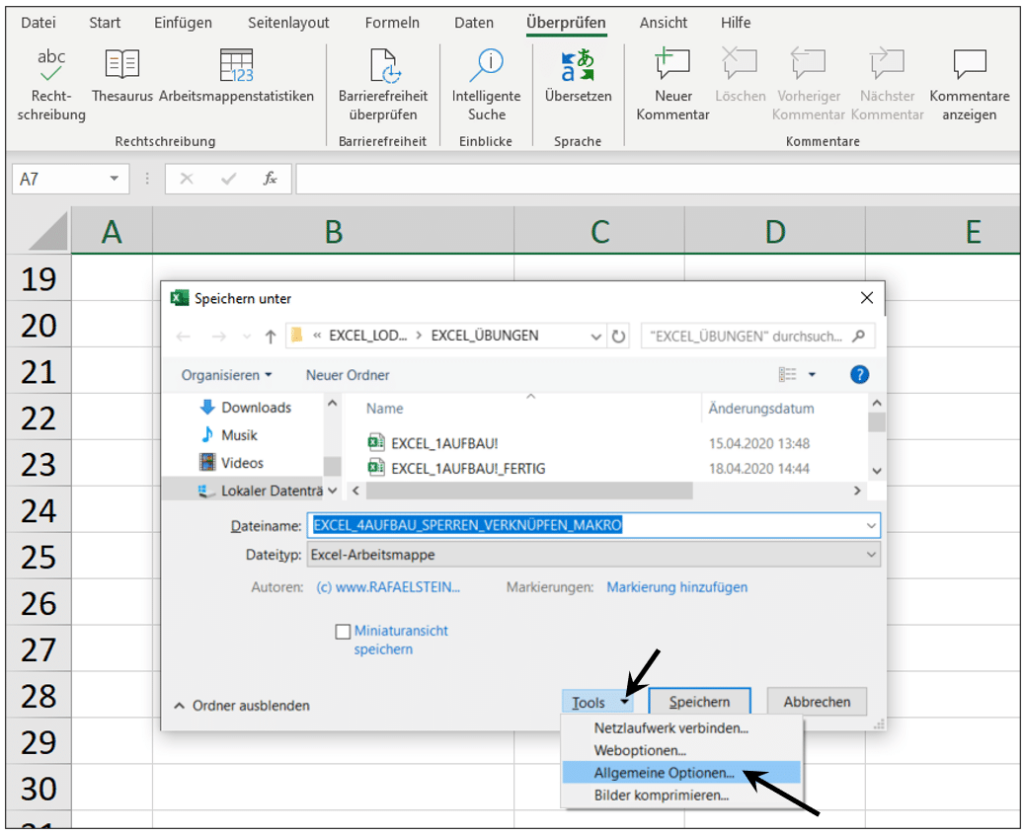
Task: Choose Netzlaufwerk verbinden menu item
Action: [x=681, y=728]
